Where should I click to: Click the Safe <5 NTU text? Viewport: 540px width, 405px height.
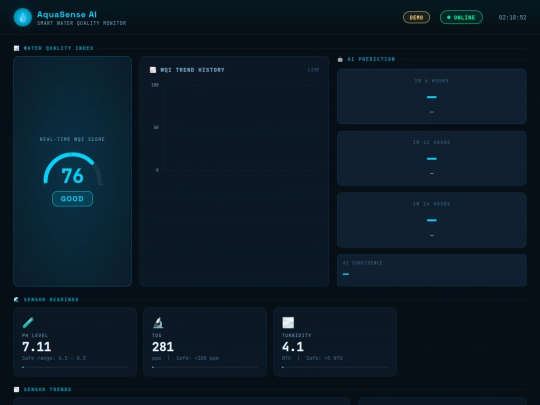point(324,358)
